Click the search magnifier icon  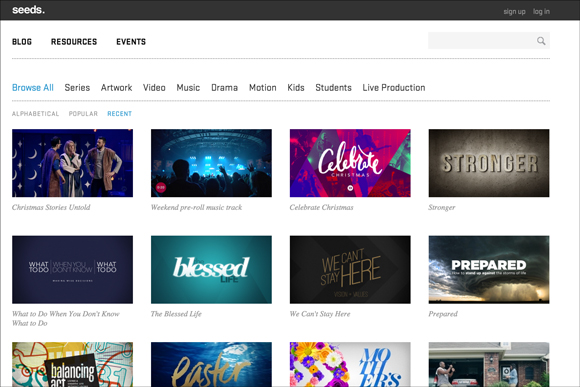[541, 41]
